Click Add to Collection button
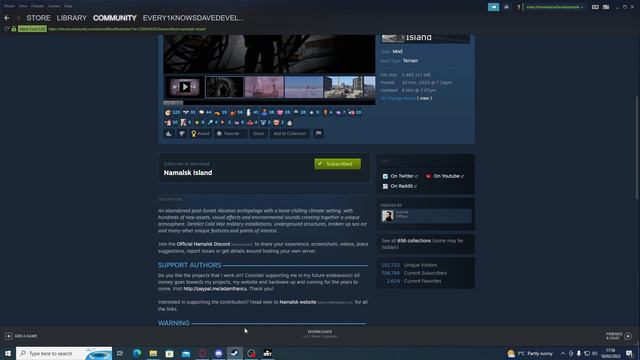The image size is (640, 360). pos(289,133)
